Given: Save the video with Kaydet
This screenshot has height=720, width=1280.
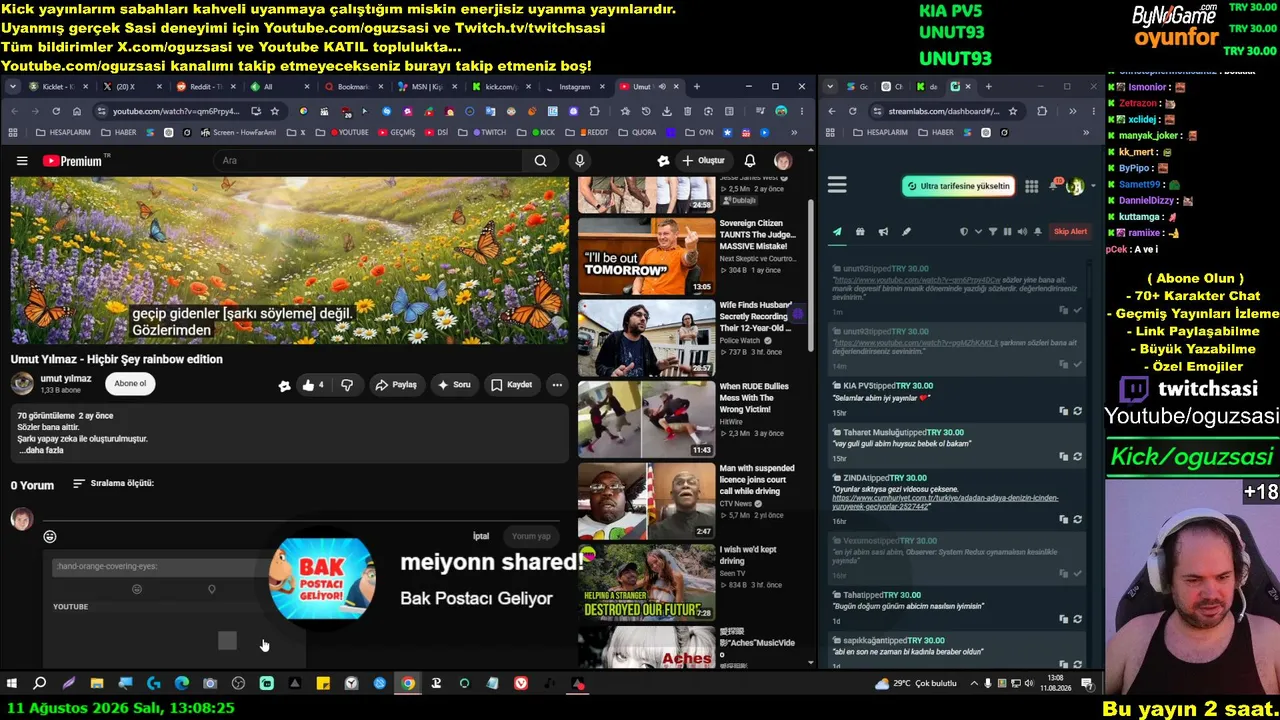Looking at the screenshot, I should pos(511,385).
